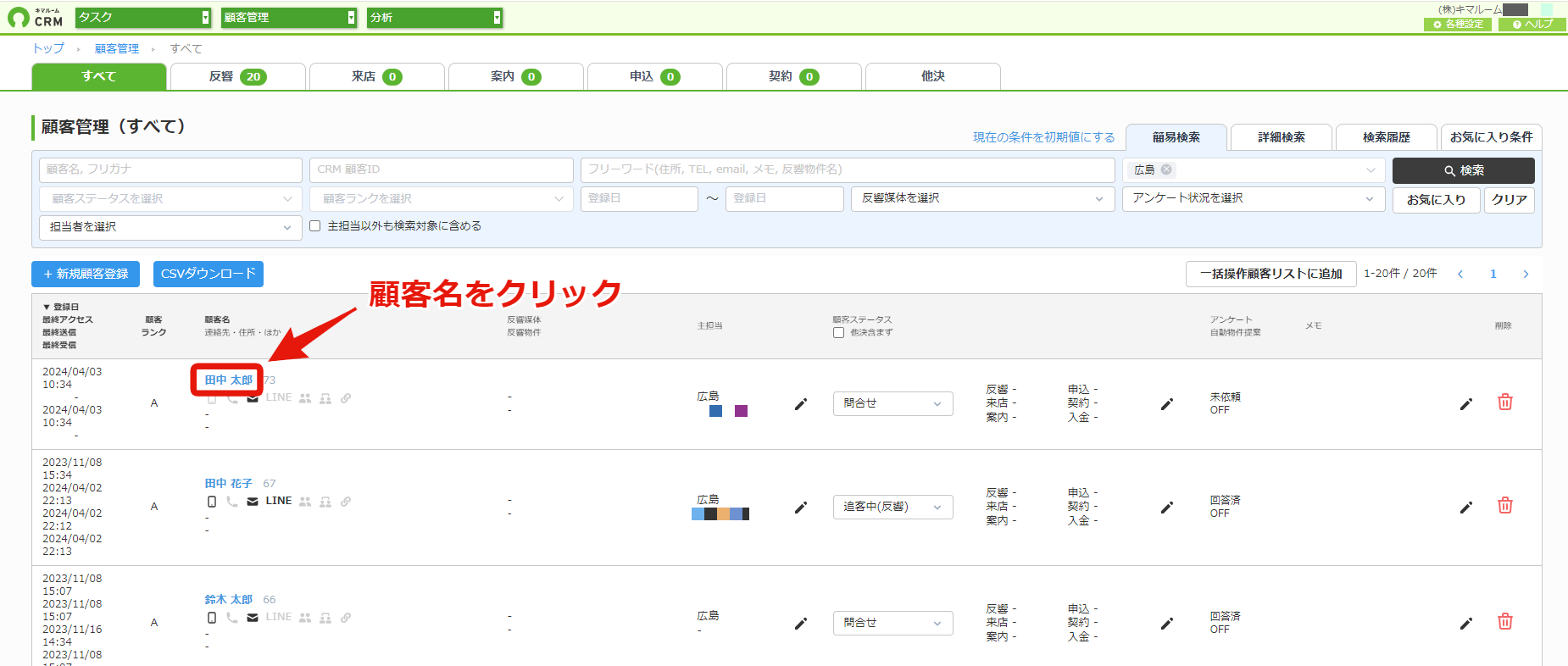Click the CRM logo in the header
Image resolution: width=1568 pixels, height=666 pixels.
[35, 17]
